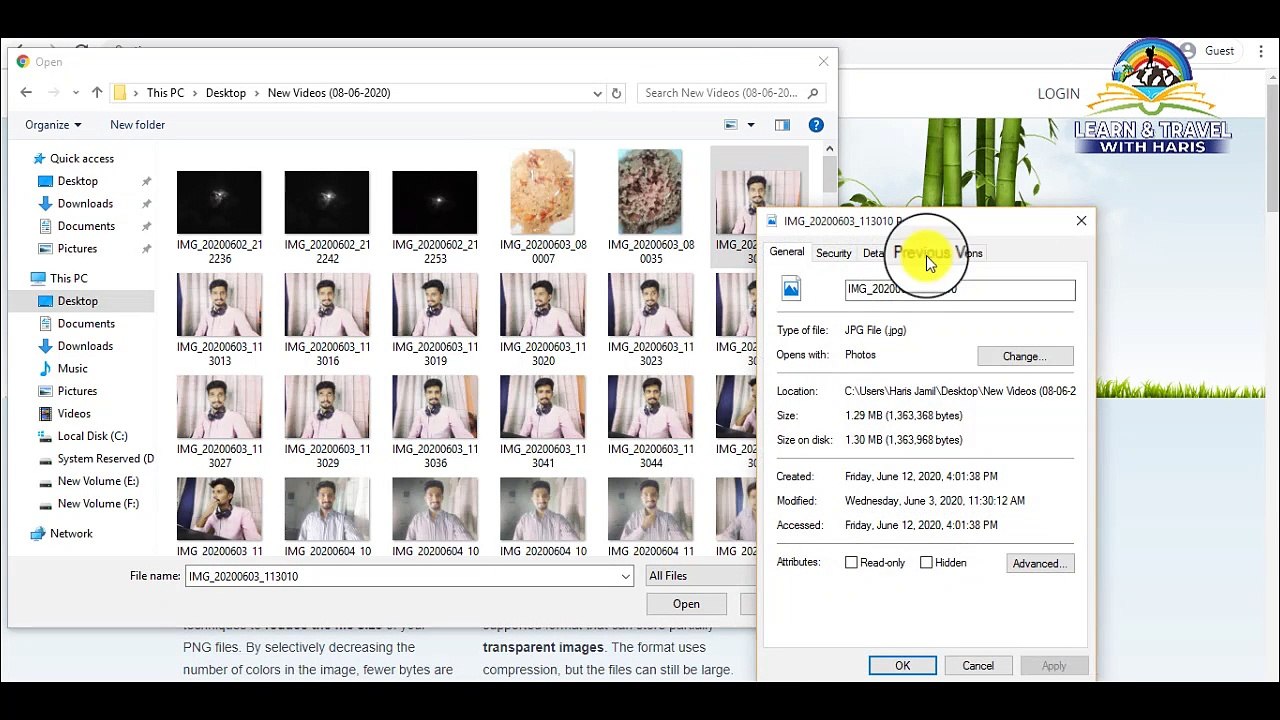Open the Music folder in the sidebar

[72, 369]
